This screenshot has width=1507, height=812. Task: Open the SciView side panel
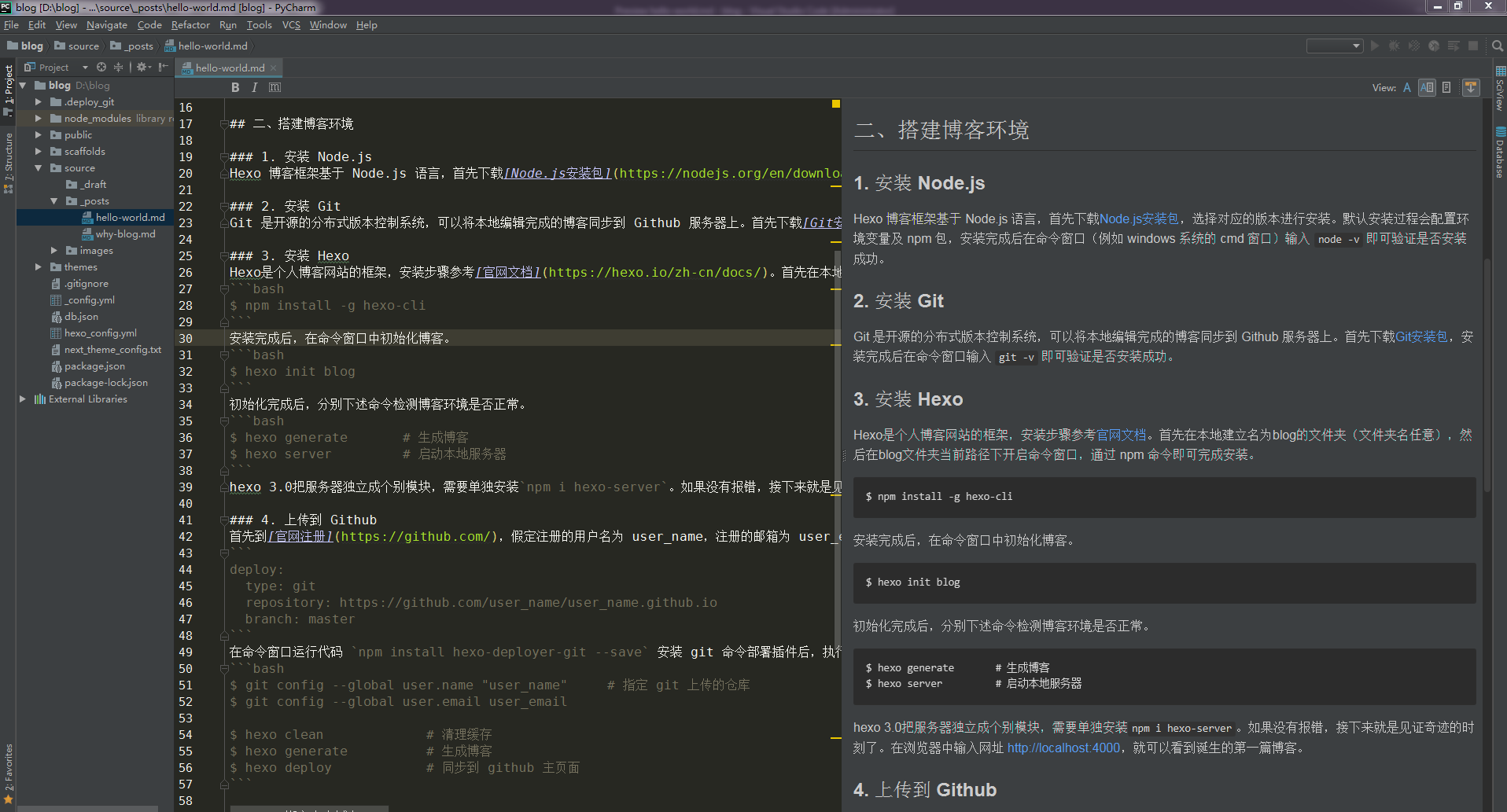tap(1500, 90)
